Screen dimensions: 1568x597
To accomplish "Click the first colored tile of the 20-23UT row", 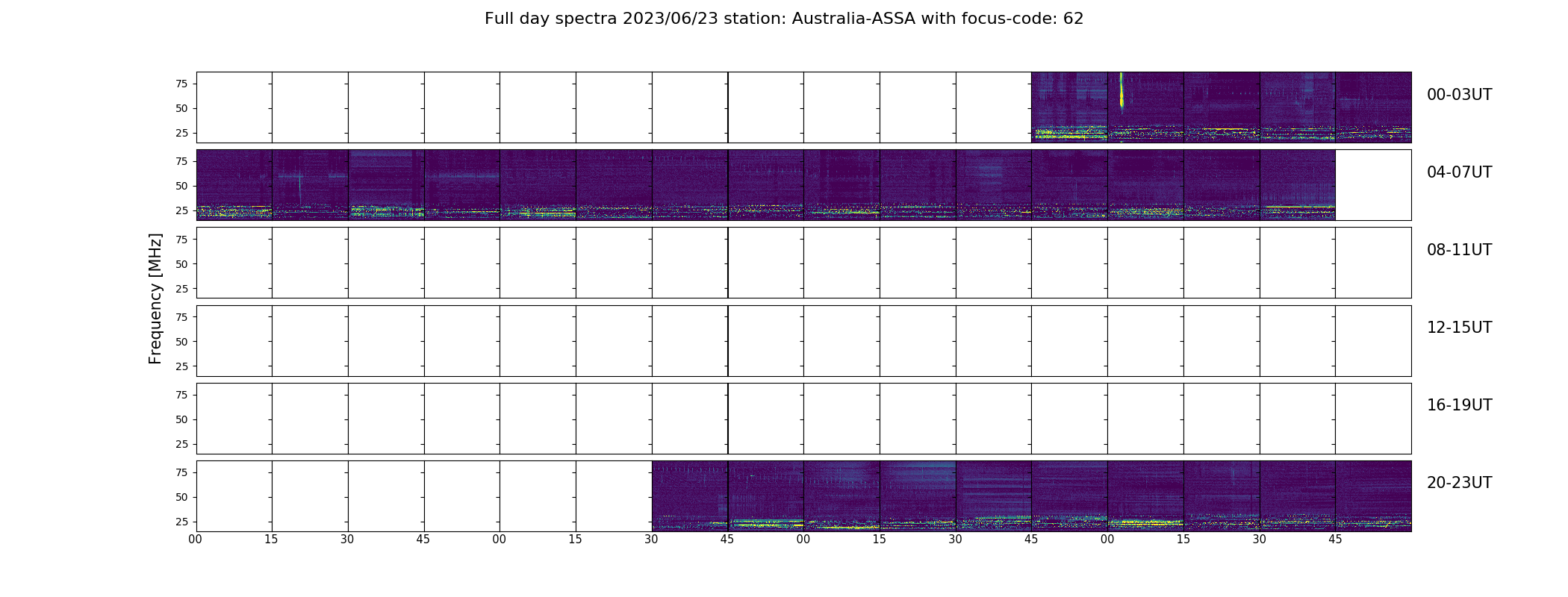I will coord(690,496).
